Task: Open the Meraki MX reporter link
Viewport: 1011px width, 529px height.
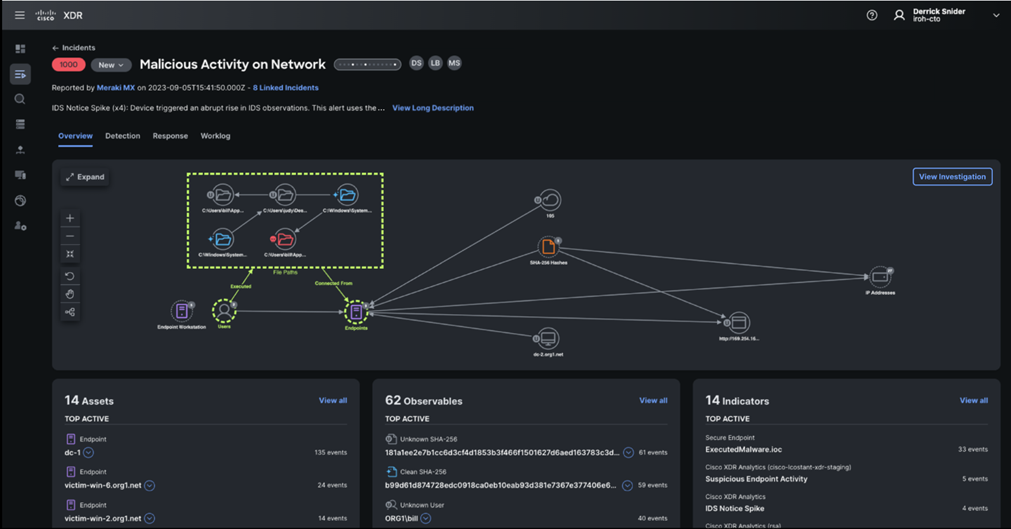Action: pos(115,88)
